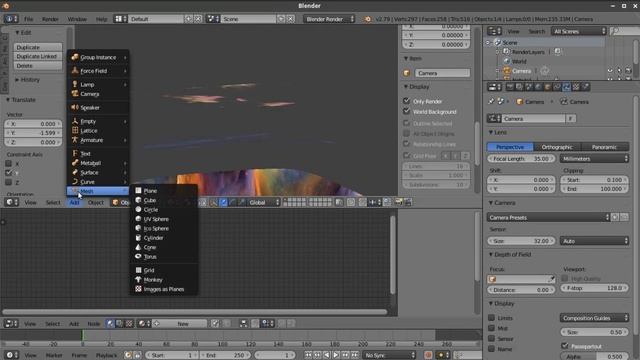Add a Monkey mesh
This screenshot has height=360, width=640.
[164, 280]
